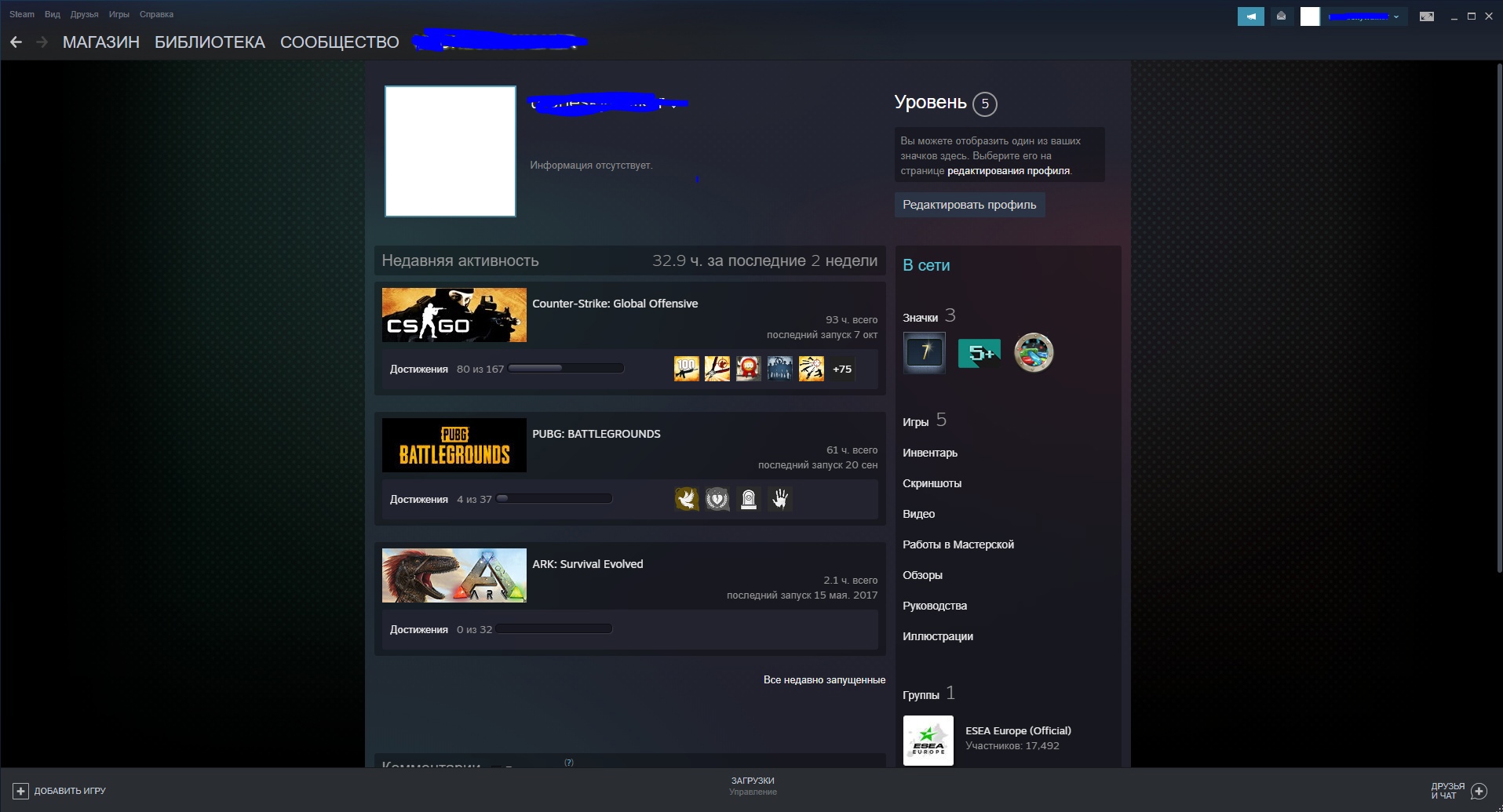Screen dimensions: 1503x812
Task: Open the PUBG: BATTLEGROUNDS title link
Action: pos(596,434)
